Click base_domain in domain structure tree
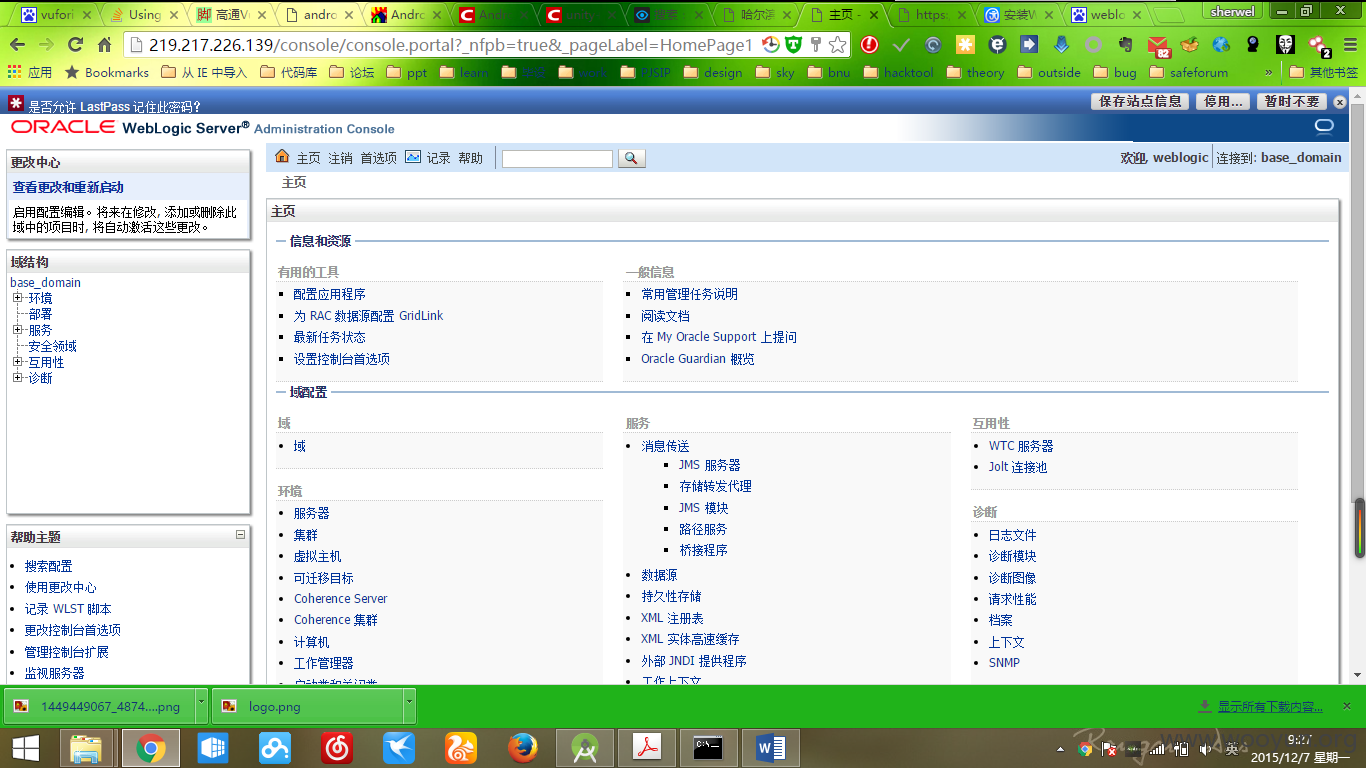The width and height of the screenshot is (1366, 768). coord(45,282)
